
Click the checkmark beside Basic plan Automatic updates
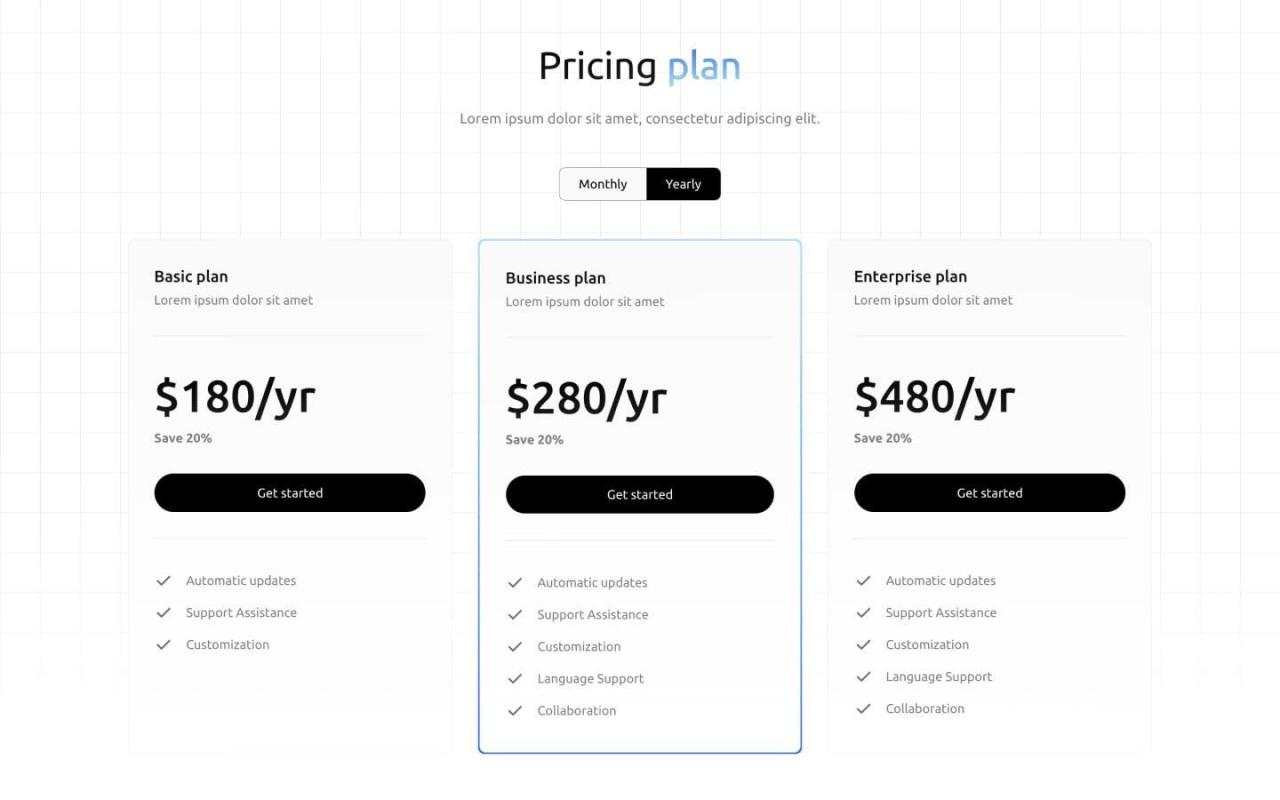click(163, 580)
